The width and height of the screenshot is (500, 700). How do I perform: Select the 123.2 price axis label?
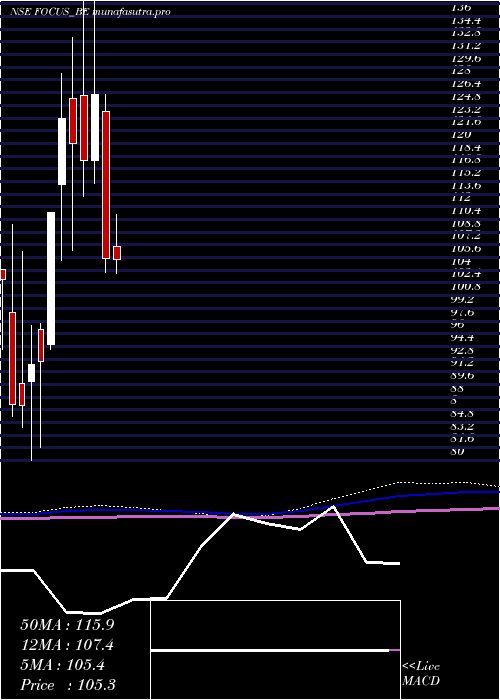(x=467, y=108)
